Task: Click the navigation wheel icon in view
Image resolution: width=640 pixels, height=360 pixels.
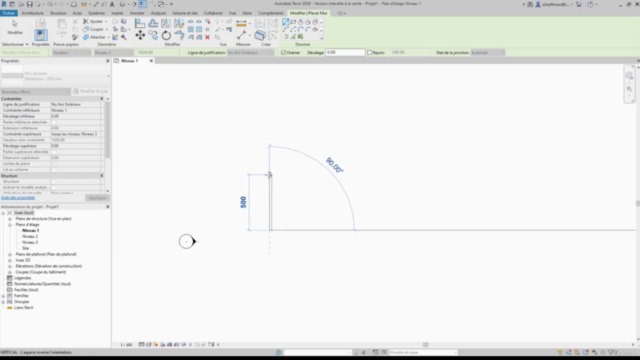Action: 629,76
